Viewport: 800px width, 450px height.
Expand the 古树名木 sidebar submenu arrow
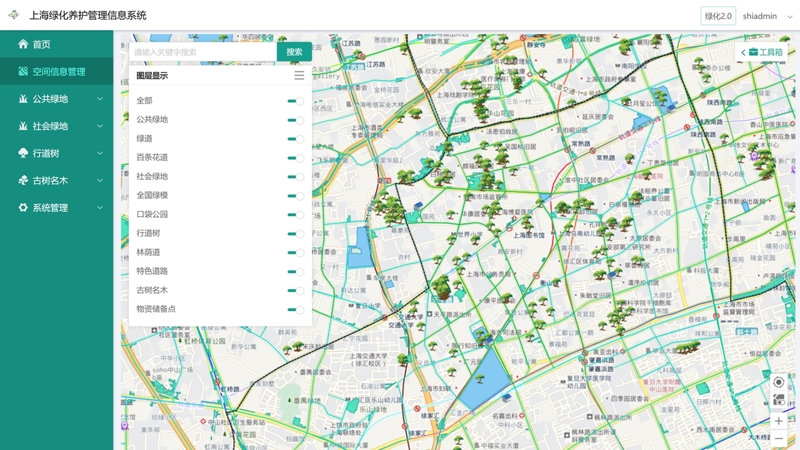(100, 181)
